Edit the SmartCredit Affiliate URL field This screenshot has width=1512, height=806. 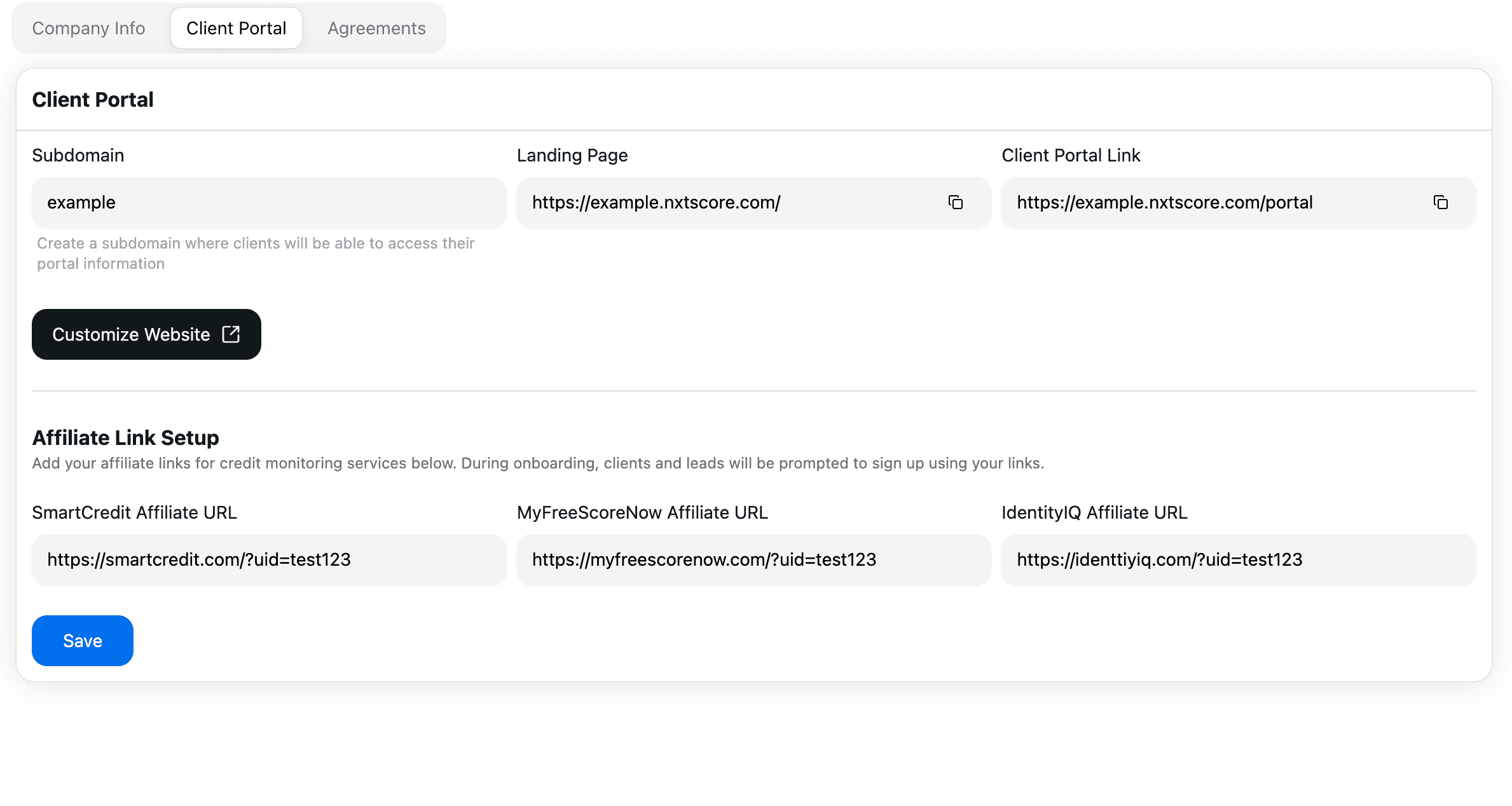coord(268,559)
